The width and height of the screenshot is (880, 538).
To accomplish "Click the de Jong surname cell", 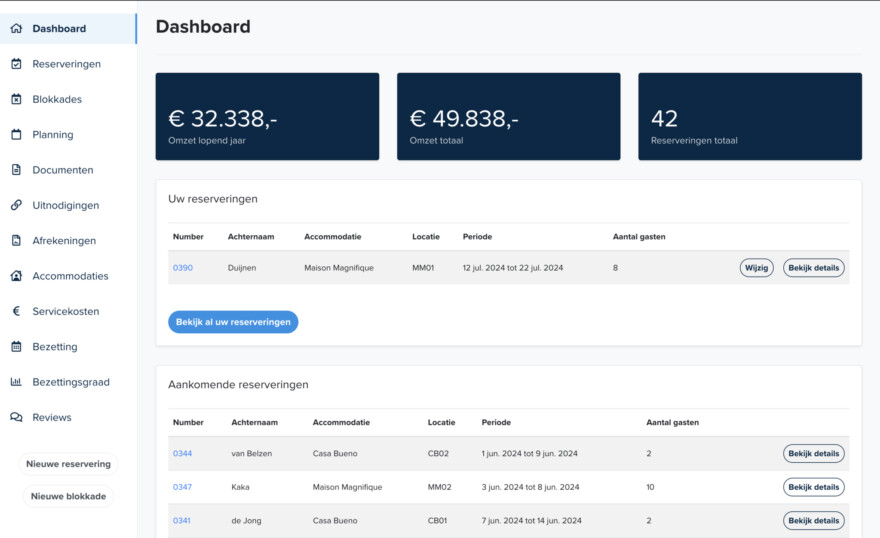I will pos(246,521).
